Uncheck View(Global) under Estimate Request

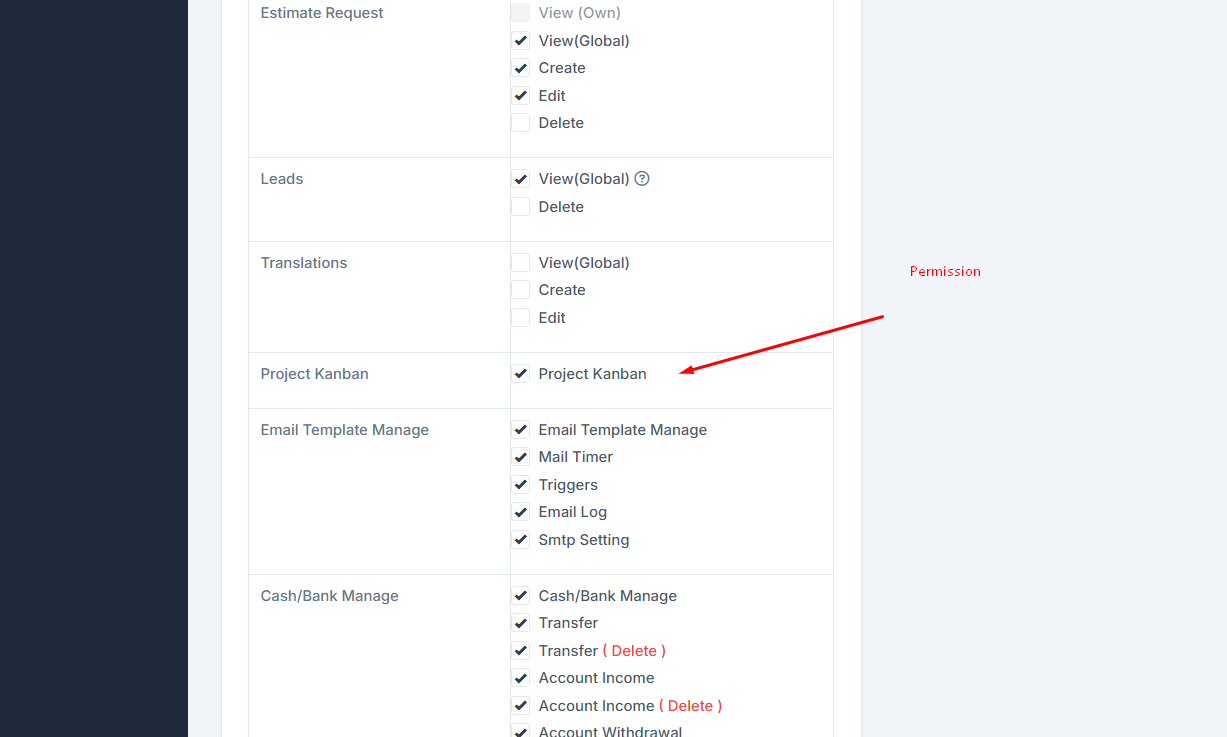[x=521, y=41]
